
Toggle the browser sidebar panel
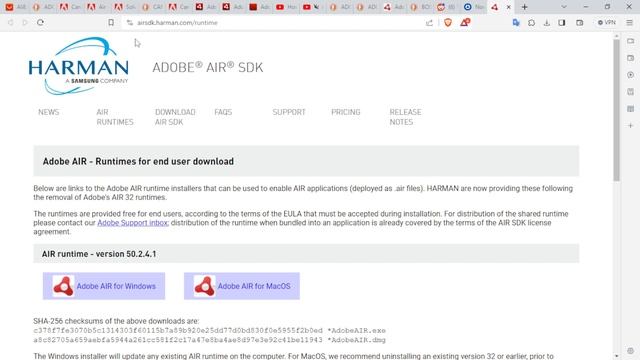pyautogui.click(x=562, y=23)
